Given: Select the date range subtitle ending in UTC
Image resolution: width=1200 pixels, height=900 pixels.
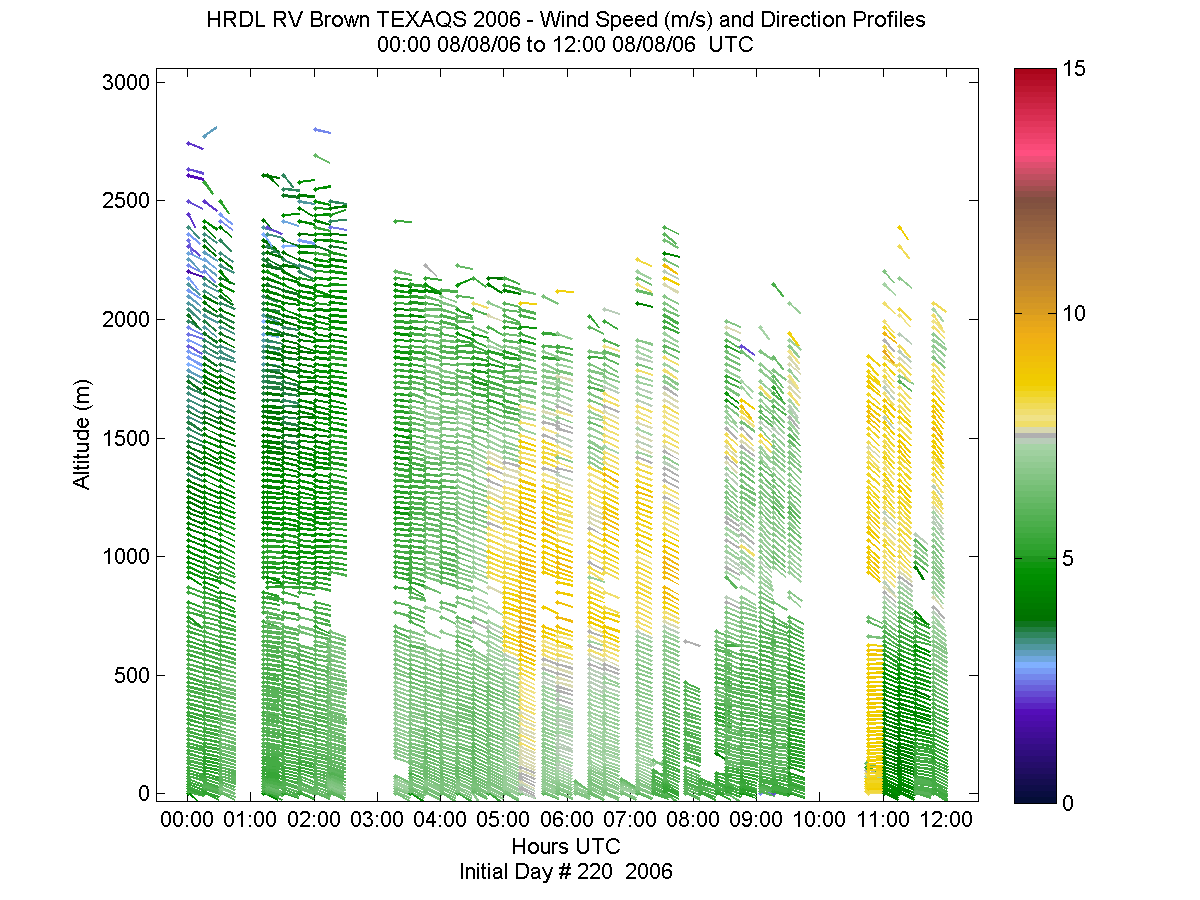Looking at the screenshot, I should pyautogui.click(x=565, y=45).
